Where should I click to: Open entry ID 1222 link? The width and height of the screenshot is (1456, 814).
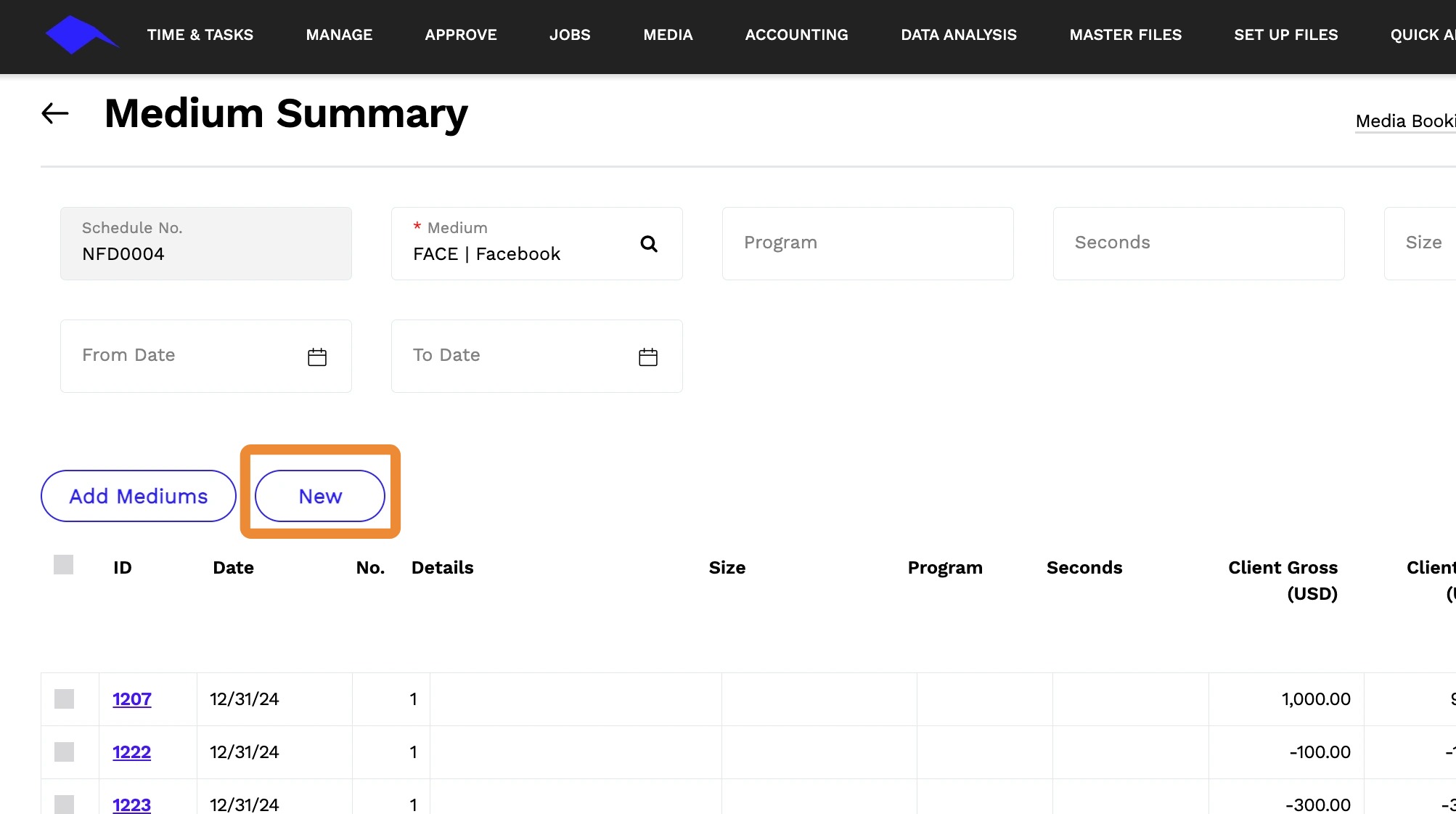click(x=132, y=752)
